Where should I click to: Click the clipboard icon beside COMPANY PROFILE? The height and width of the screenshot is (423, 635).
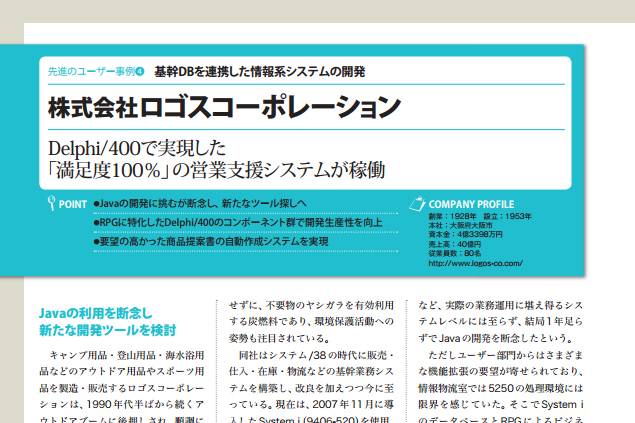click(x=417, y=204)
